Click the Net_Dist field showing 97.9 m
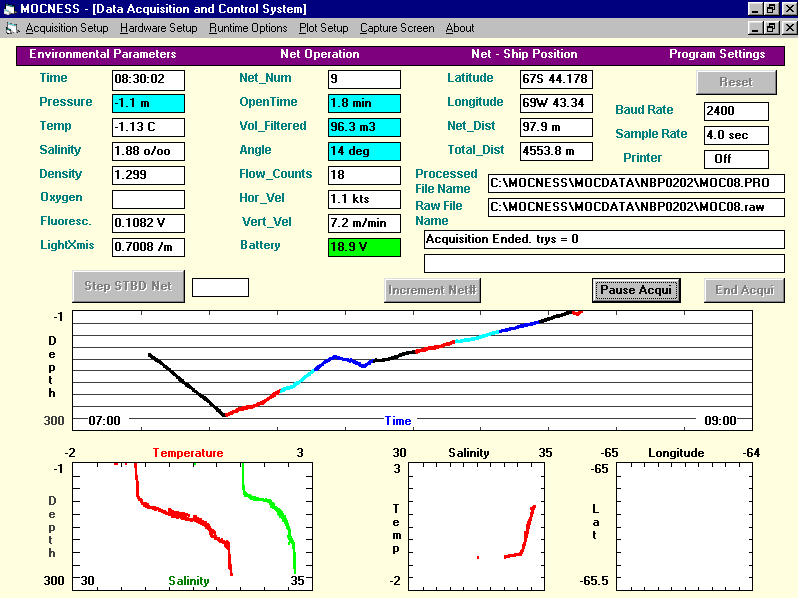Viewport: 798px width, 598px height. [x=556, y=127]
